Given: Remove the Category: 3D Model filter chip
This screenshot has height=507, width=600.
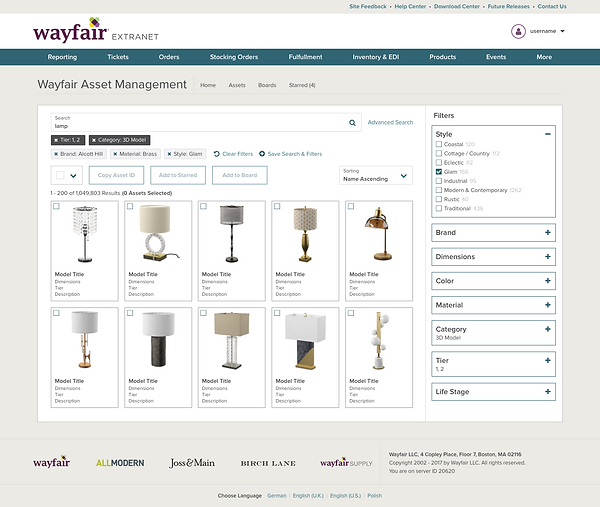Looking at the screenshot, I should point(94,140).
